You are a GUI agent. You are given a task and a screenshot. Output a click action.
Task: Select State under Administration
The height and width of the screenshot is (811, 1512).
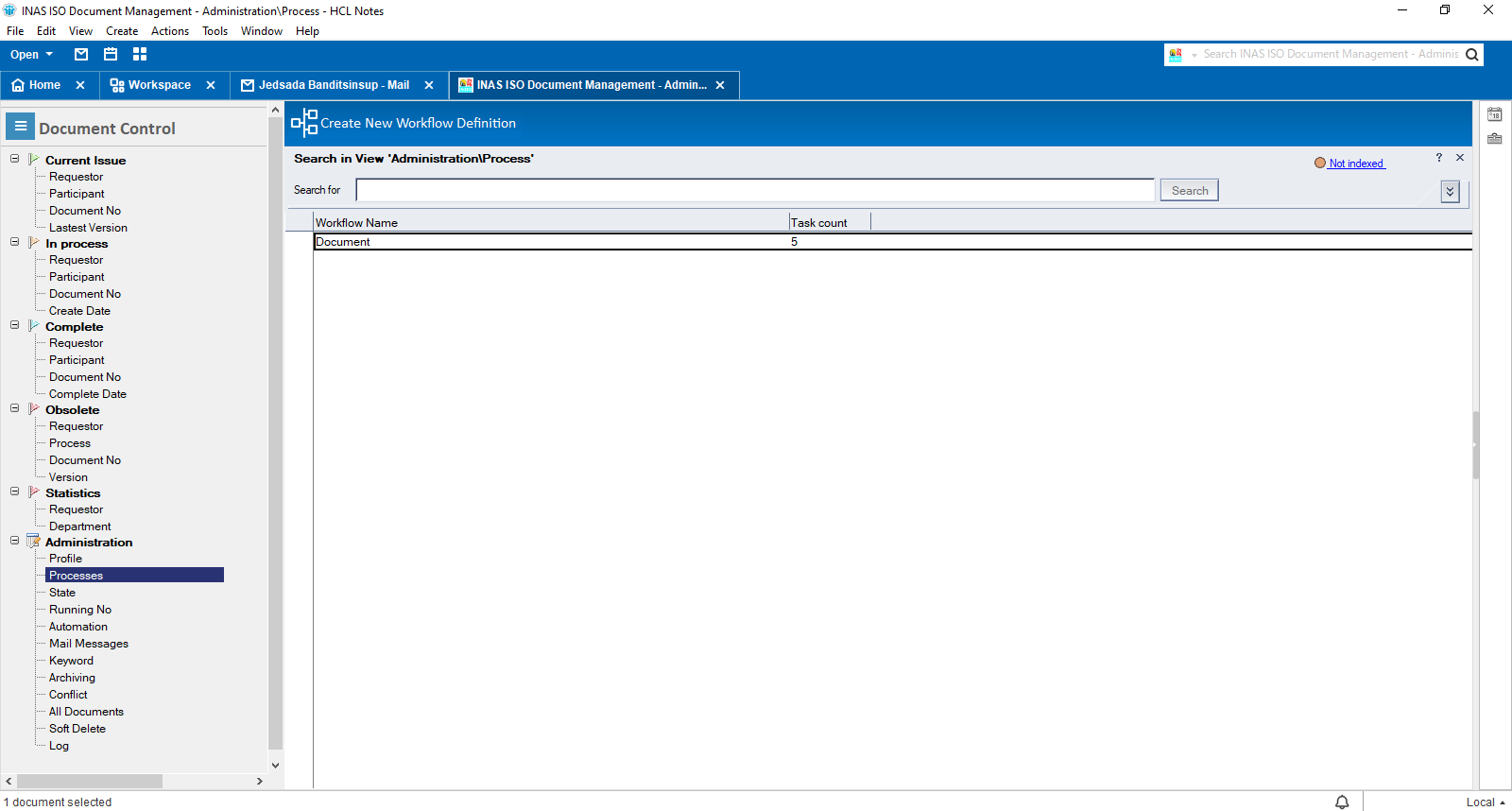pos(62,593)
